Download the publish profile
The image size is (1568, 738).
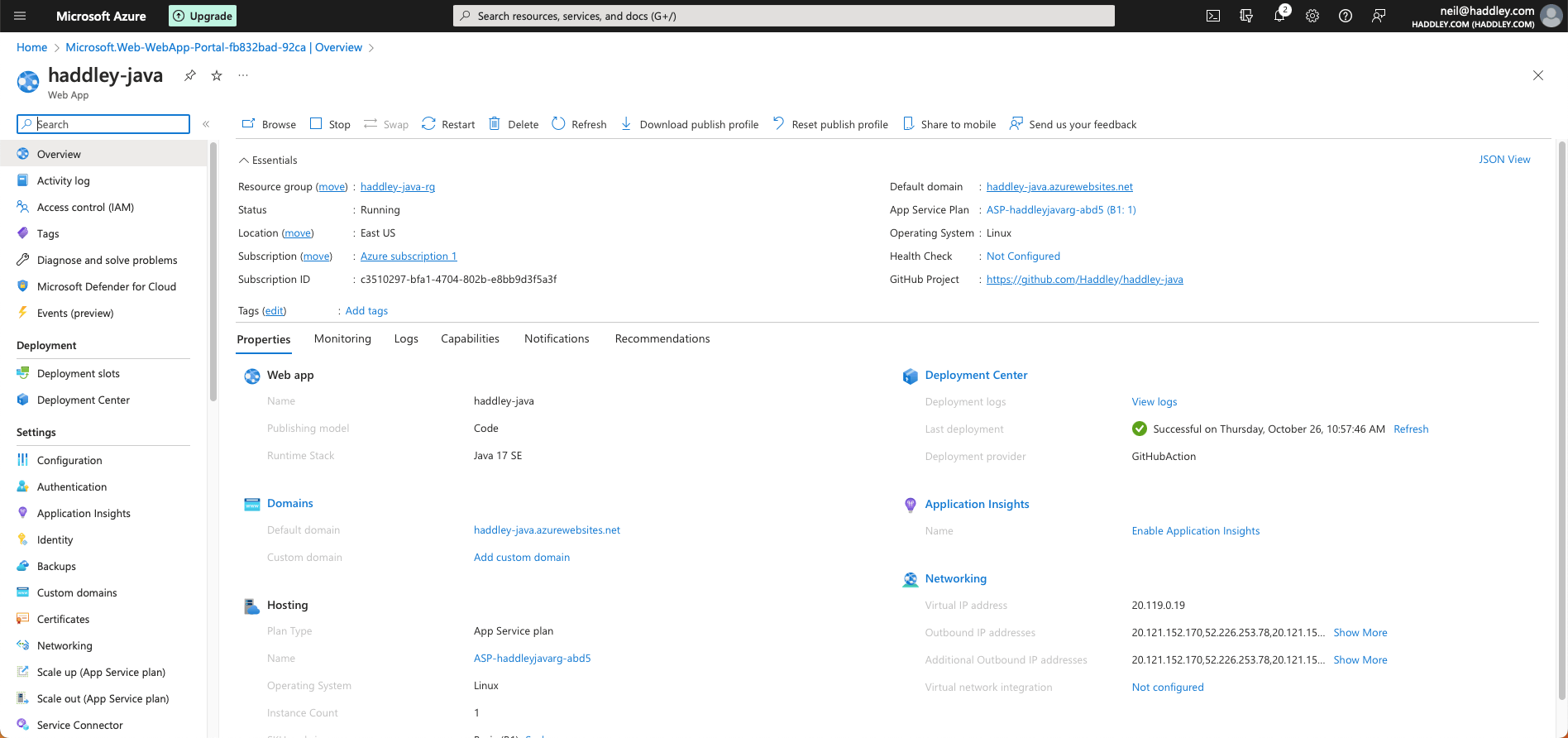point(689,124)
